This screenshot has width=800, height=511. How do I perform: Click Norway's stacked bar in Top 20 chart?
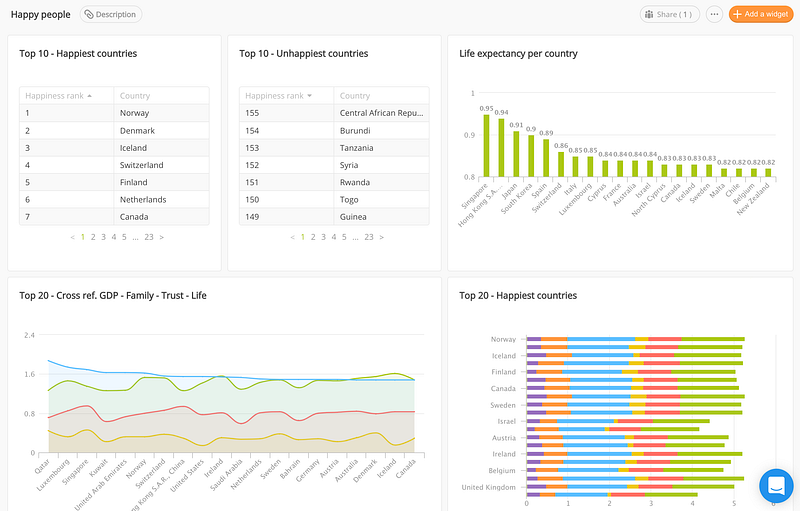coord(635,339)
